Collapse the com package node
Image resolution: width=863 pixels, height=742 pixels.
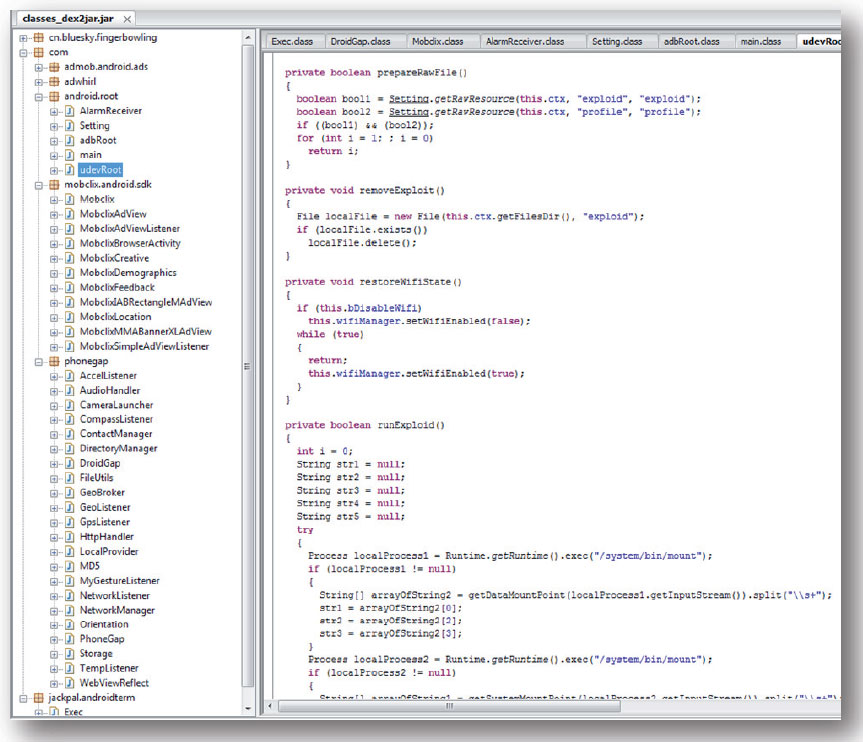click(23, 53)
